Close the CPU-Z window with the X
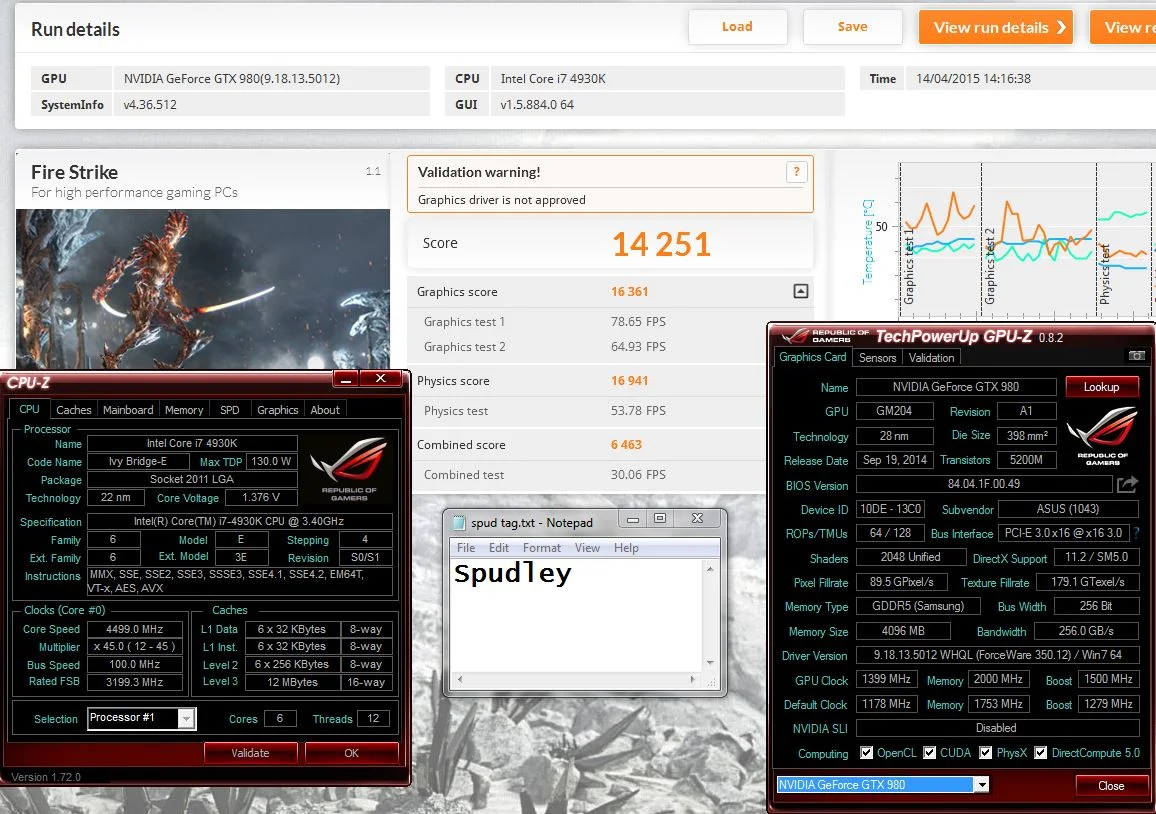The height and width of the screenshot is (814, 1156). [x=380, y=378]
